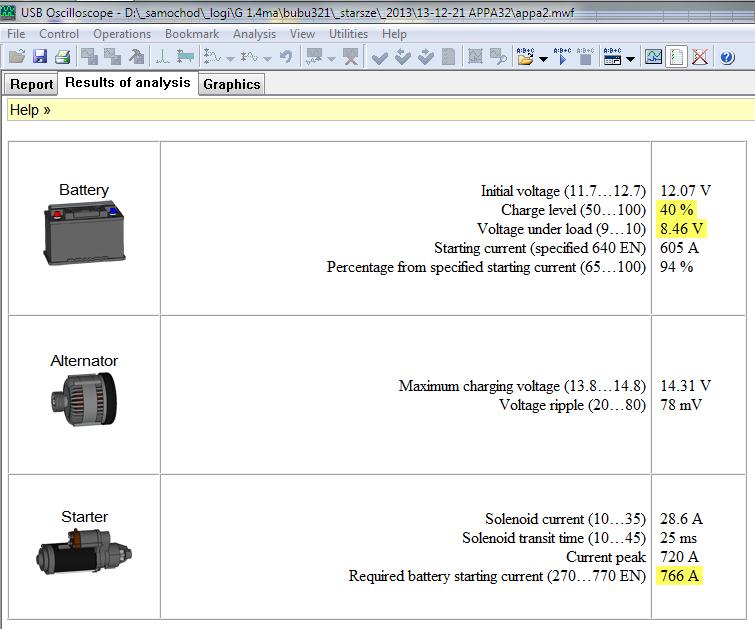755x629 pixels.
Task: Click the report page view icon
Action: coord(677,57)
